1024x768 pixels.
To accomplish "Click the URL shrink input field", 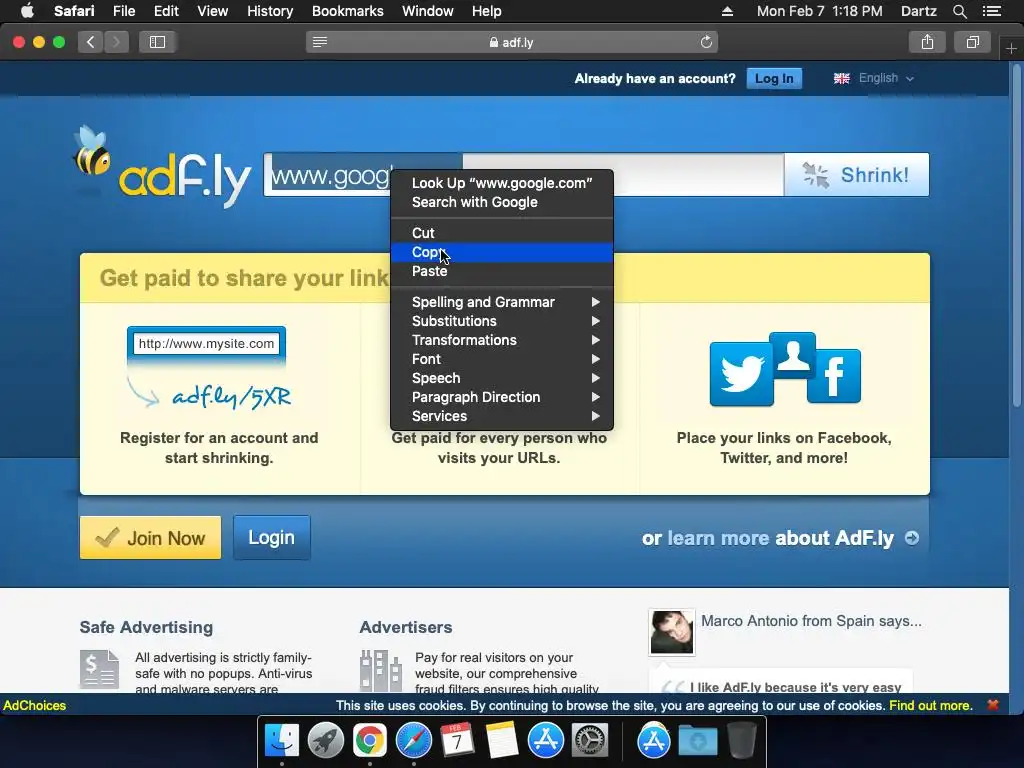I will 524,174.
